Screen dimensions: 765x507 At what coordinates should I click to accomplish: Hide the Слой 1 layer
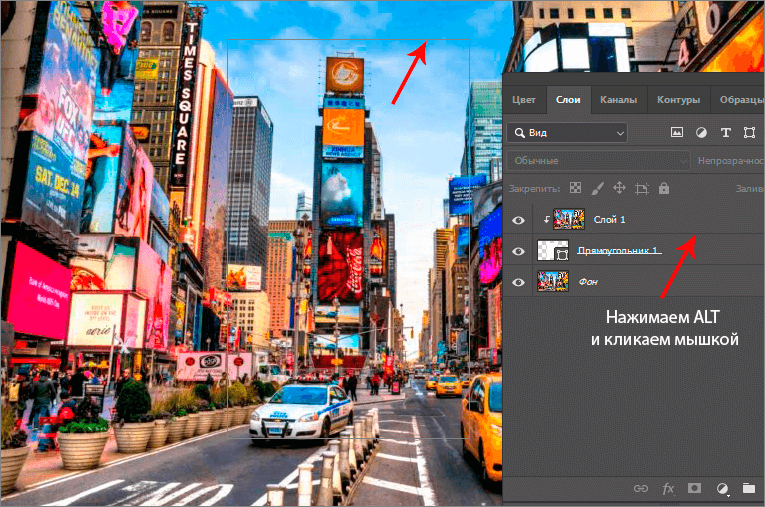(518, 219)
